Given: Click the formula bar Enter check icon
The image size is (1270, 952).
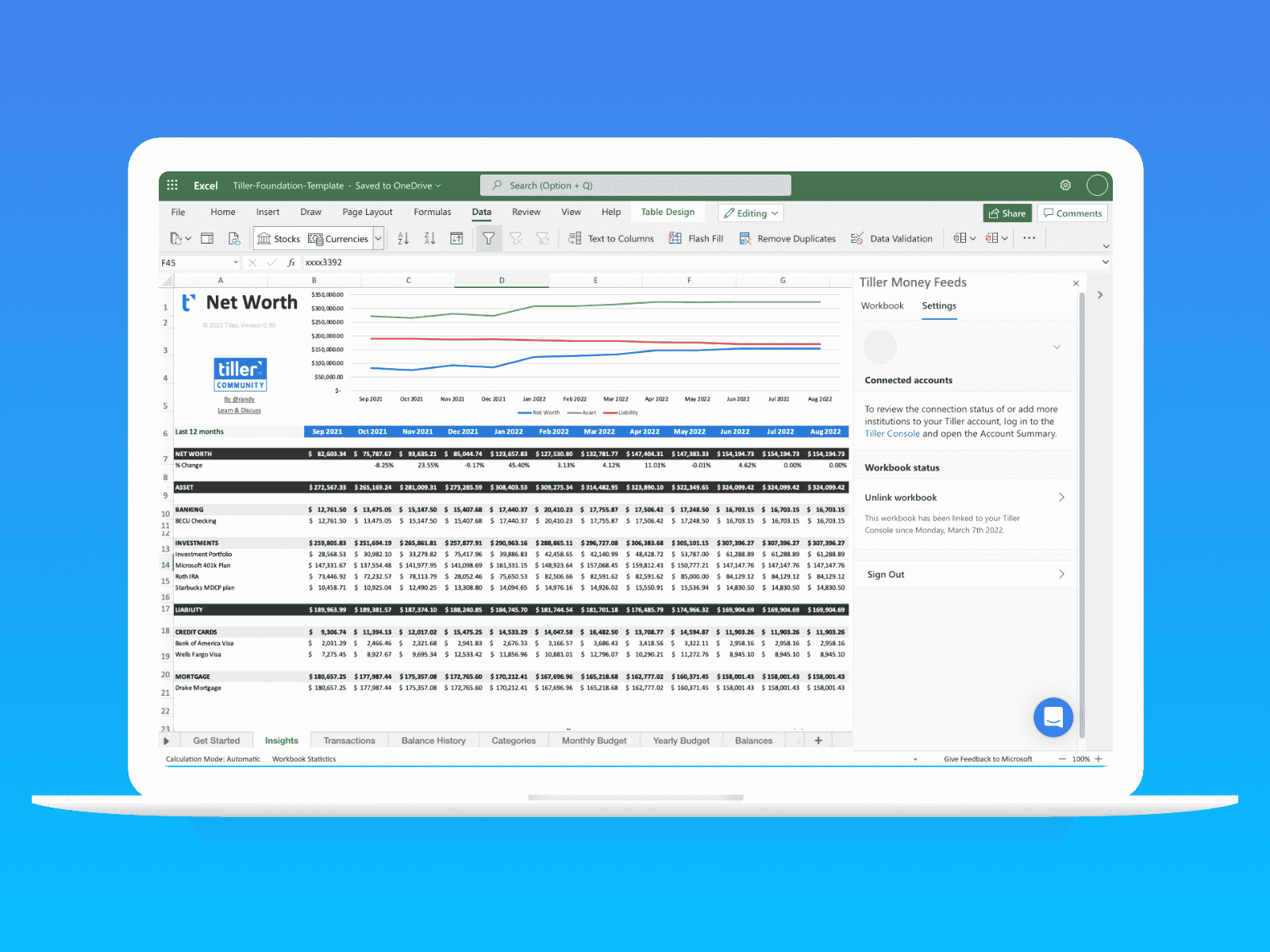Looking at the screenshot, I should (x=271, y=263).
